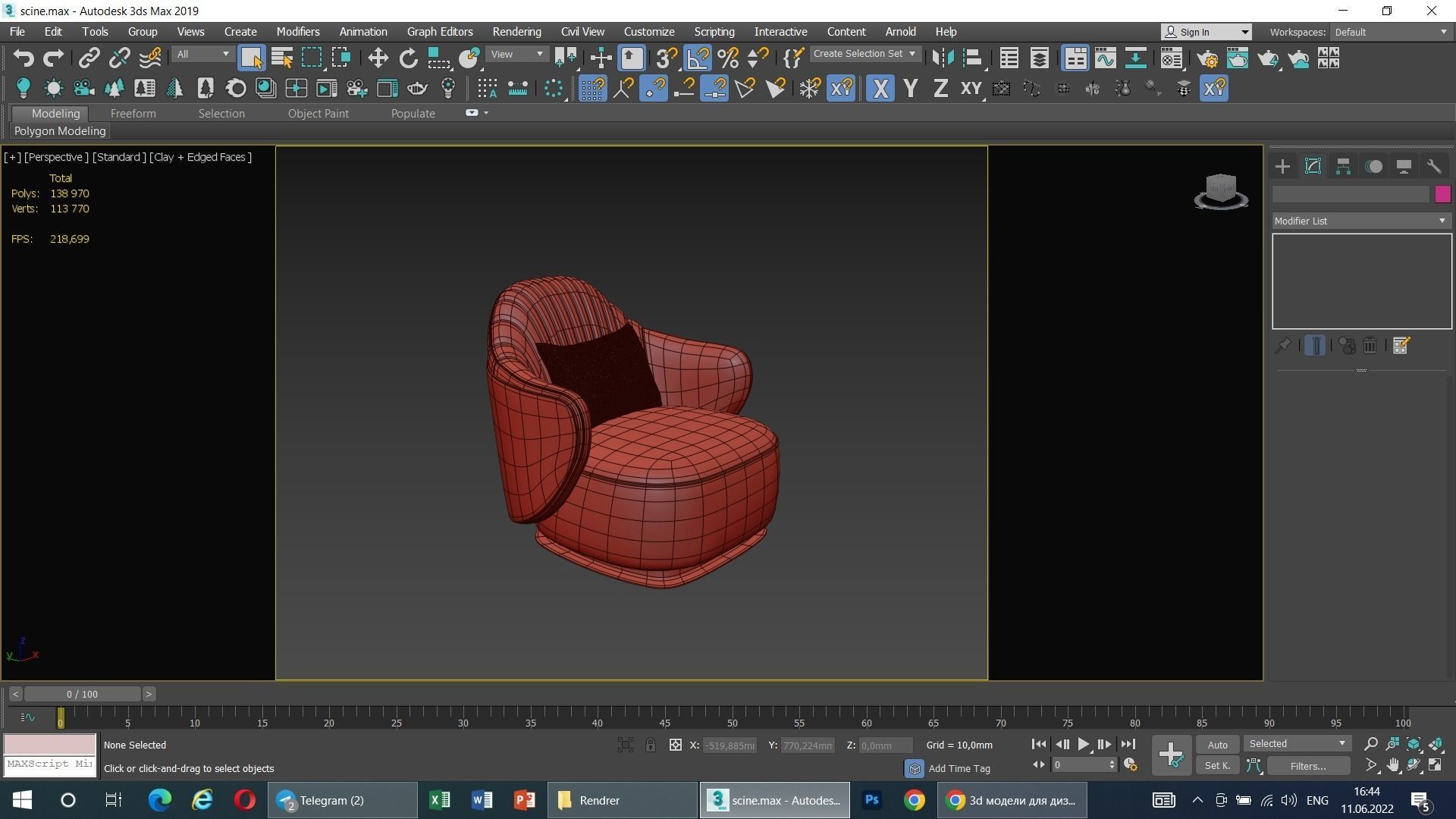The height and width of the screenshot is (819, 1456).
Task: Click the 0 / 100 time slider
Action: [82, 694]
